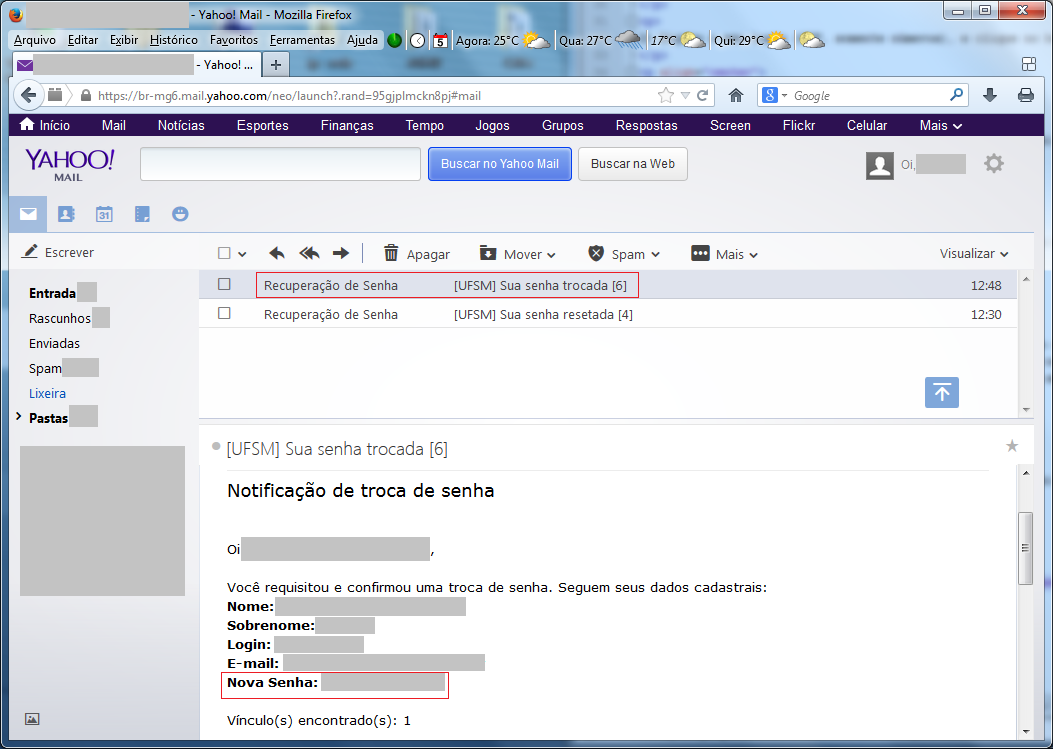The width and height of the screenshot is (1053, 749).
Task: Click the message body scrollbar thumb
Action: pos(1025,548)
